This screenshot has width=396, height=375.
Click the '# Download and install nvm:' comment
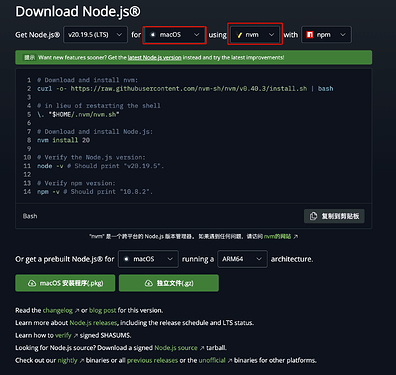87,80
